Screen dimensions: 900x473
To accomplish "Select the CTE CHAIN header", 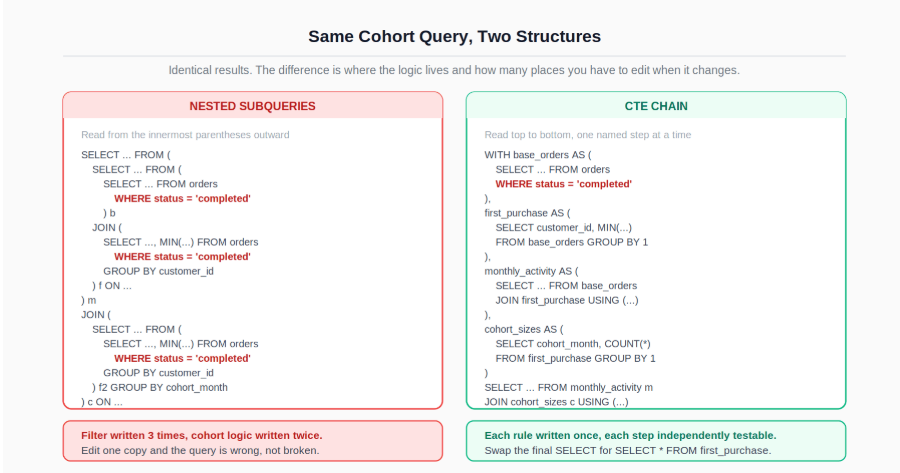I will coord(656,106).
